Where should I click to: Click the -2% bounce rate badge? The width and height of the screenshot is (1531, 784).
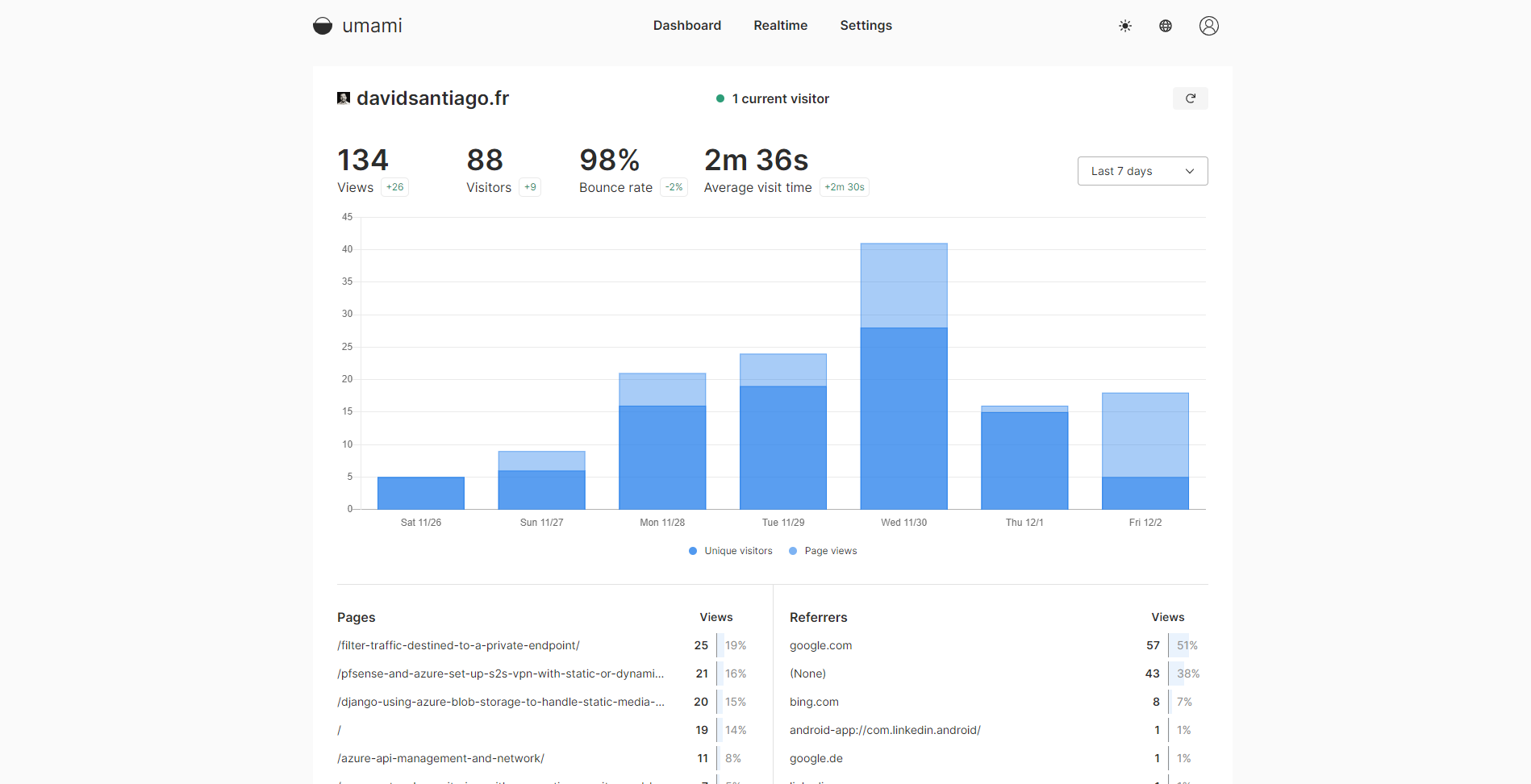[674, 187]
